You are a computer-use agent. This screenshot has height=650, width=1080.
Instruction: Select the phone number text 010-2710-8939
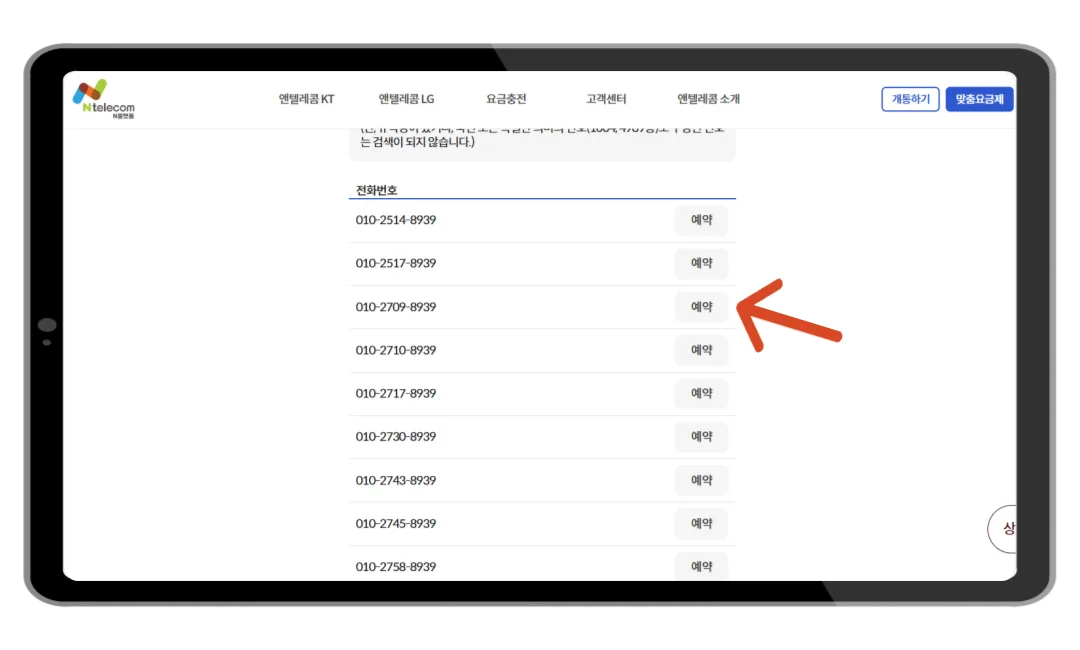tap(396, 350)
